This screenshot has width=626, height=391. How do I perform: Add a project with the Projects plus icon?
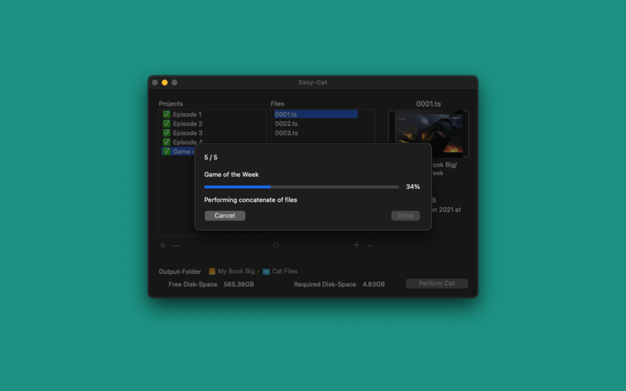(162, 245)
